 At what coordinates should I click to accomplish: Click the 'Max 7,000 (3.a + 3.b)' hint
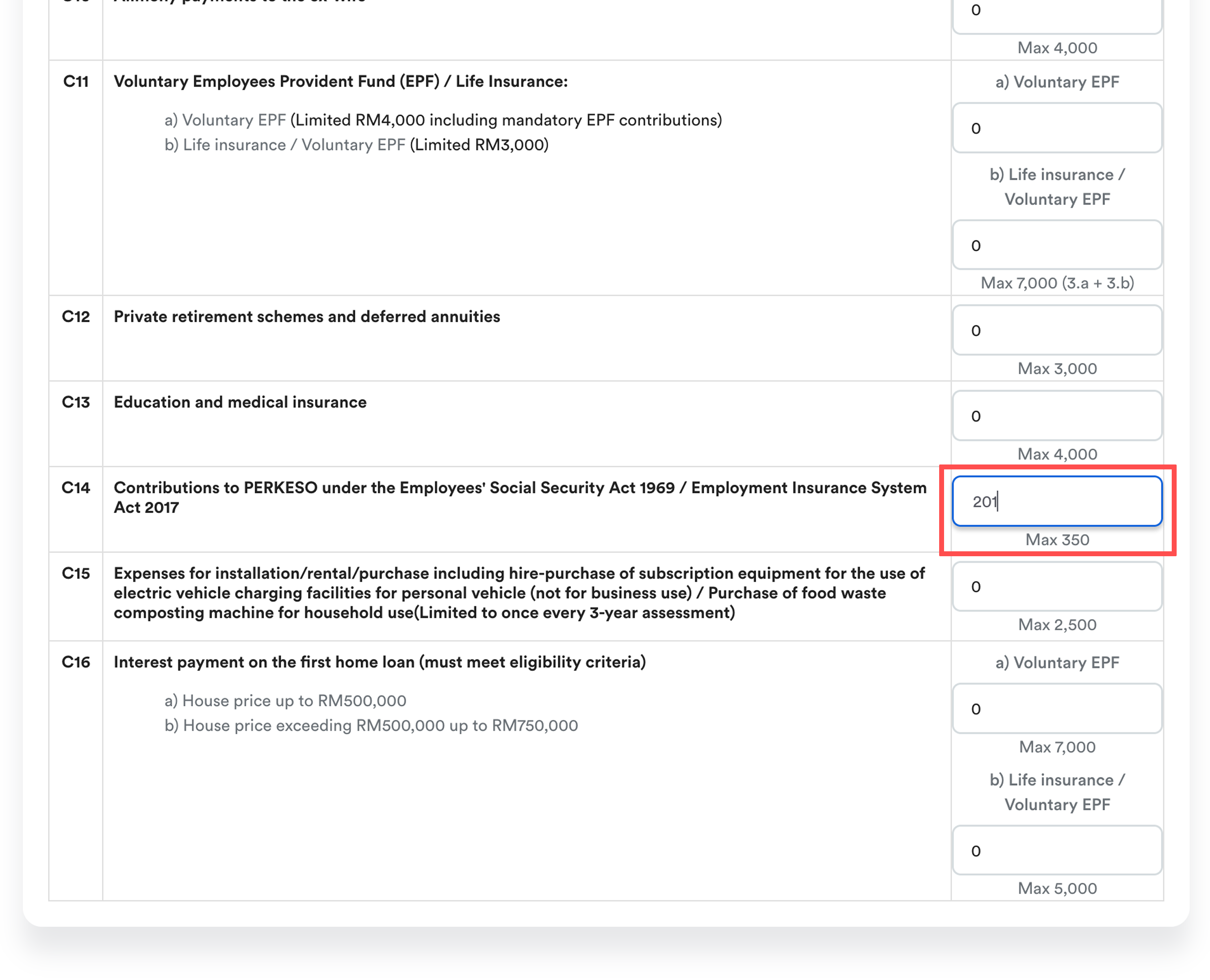[1057, 283]
